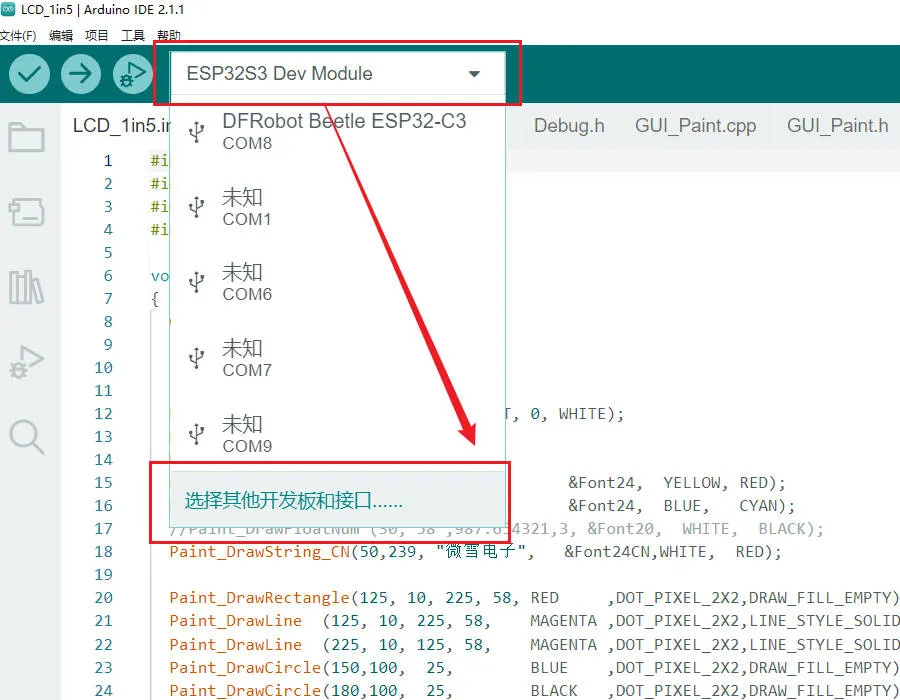The height and width of the screenshot is (700, 900).
Task: Switch to the LCD_1in5.ino tab
Action: point(121,126)
